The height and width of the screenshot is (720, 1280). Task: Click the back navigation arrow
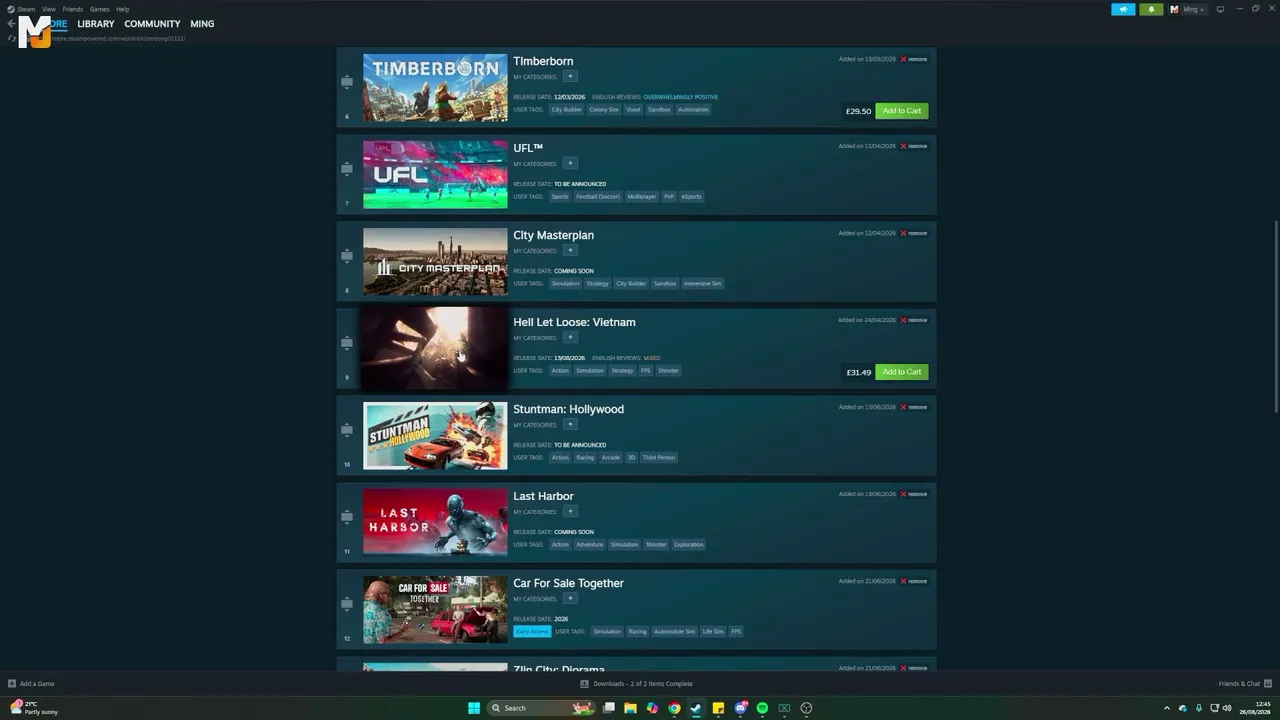coord(11,24)
